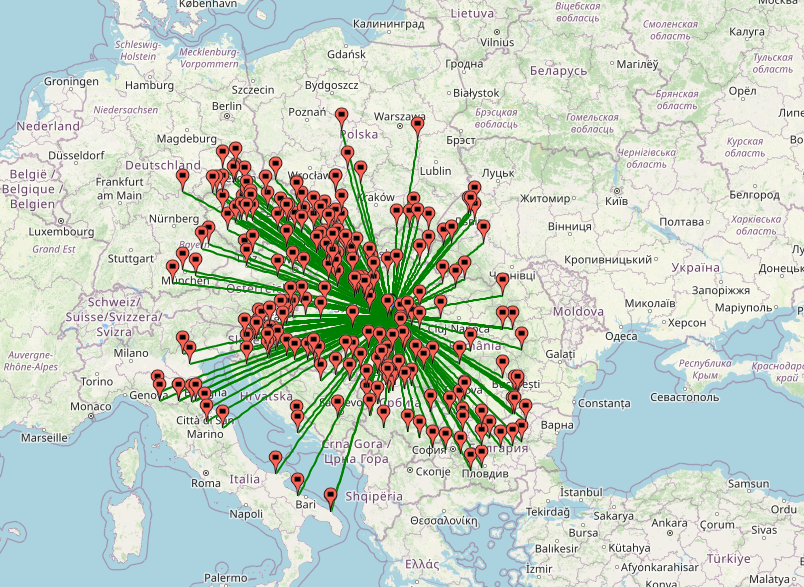Select the Lietuva country label

click(x=472, y=14)
